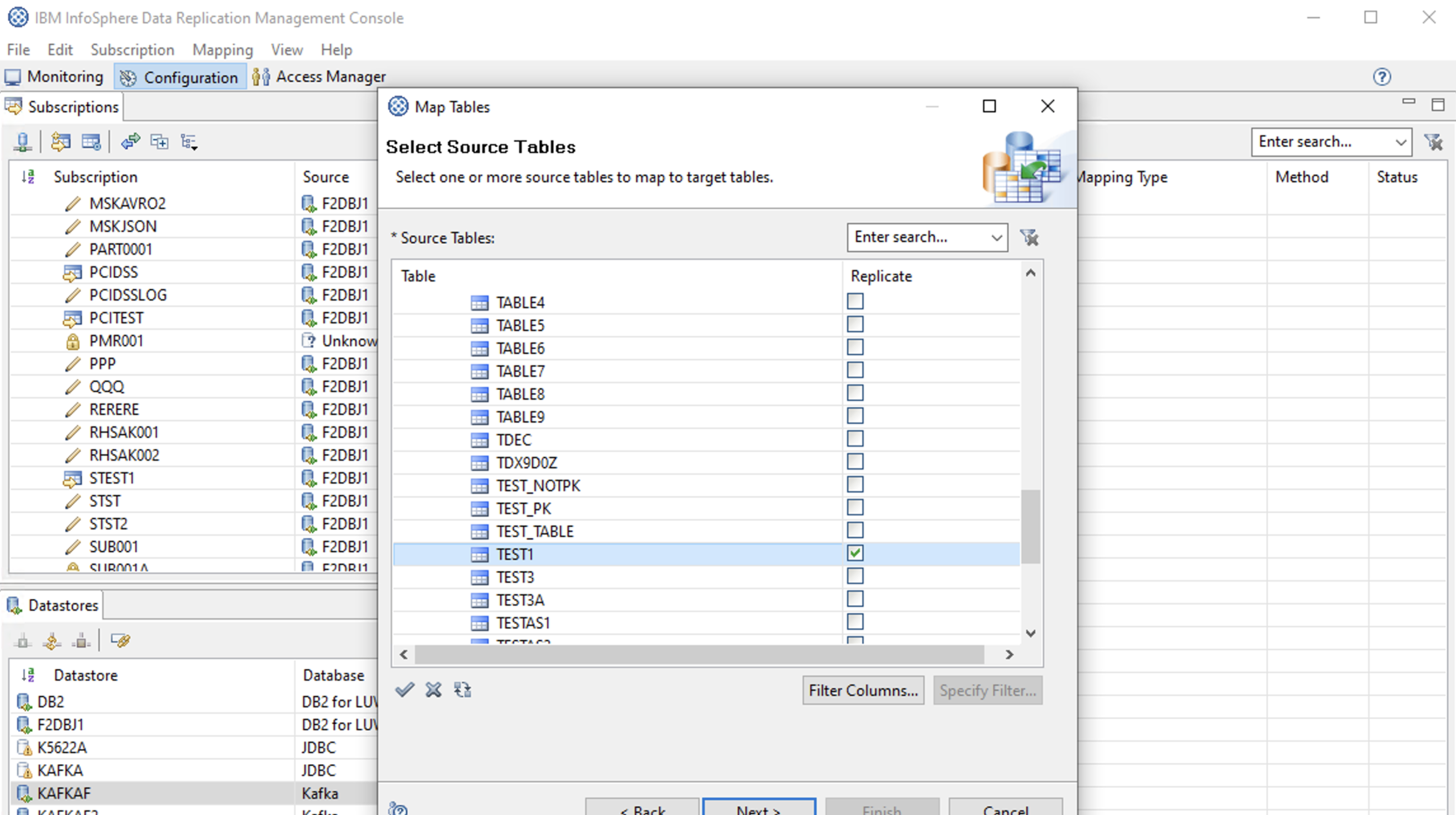Click the Filter Columns... button

863,690
